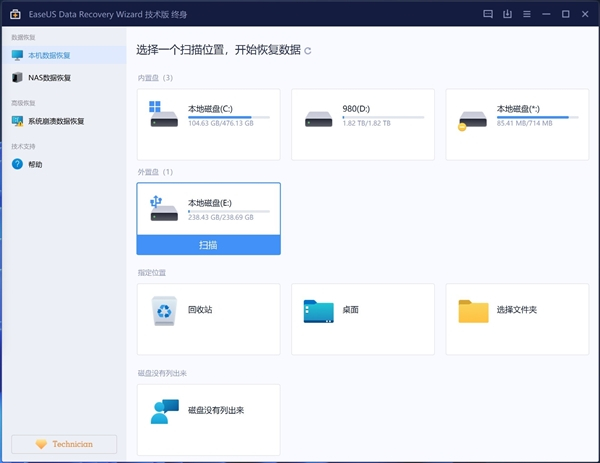This screenshot has height=463, width=600.
Task: Click the Technician license button
Action: tap(64, 444)
